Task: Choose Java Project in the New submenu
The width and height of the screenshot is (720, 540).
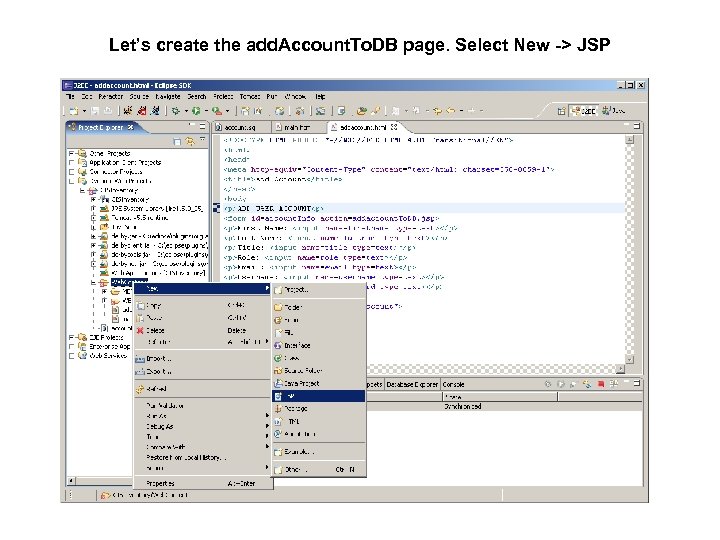Action: pos(319,383)
